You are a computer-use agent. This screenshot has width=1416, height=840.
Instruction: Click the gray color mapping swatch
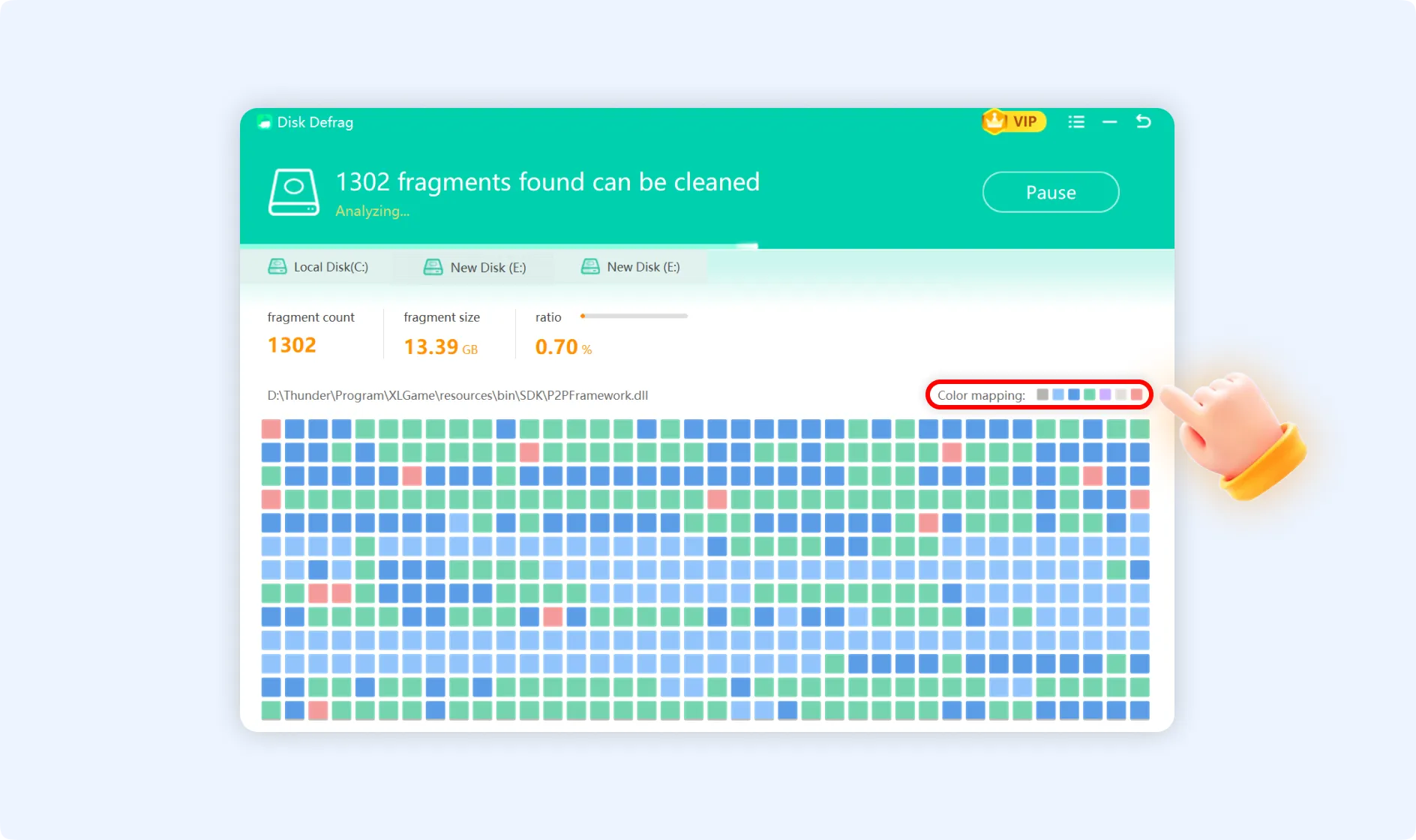tap(1042, 394)
